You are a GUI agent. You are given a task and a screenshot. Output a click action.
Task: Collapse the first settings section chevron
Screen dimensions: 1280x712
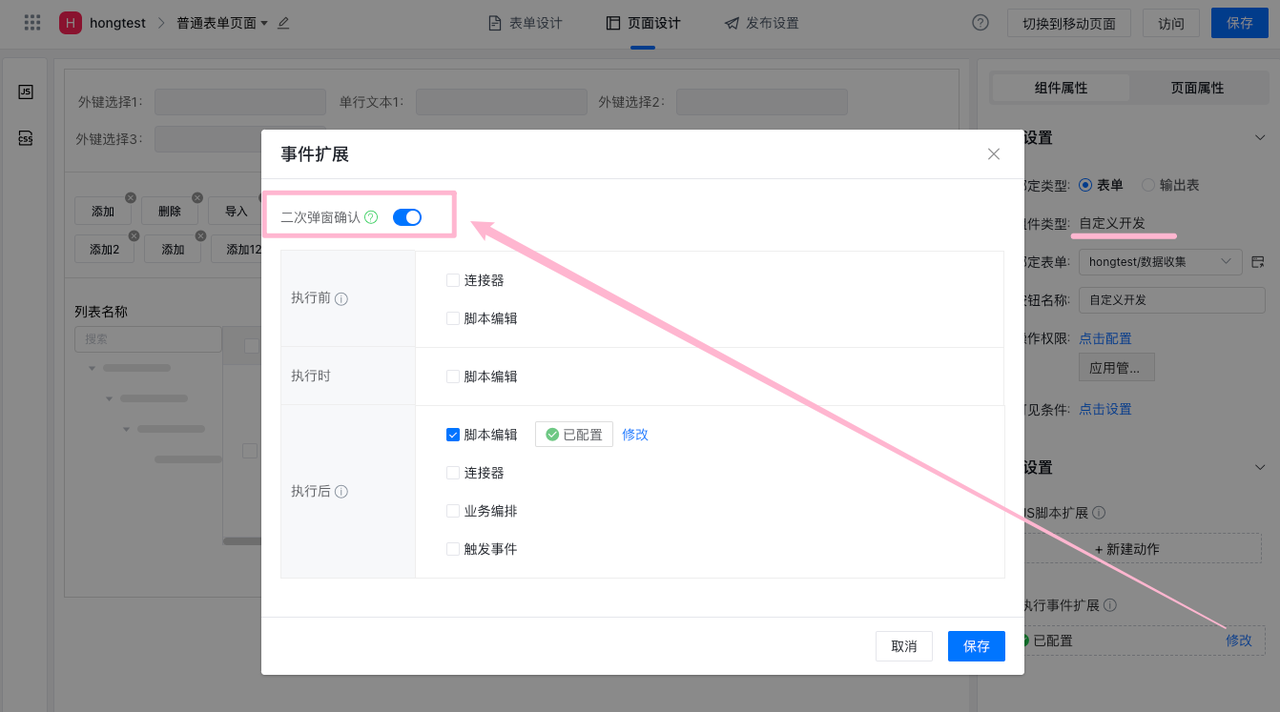(1259, 138)
